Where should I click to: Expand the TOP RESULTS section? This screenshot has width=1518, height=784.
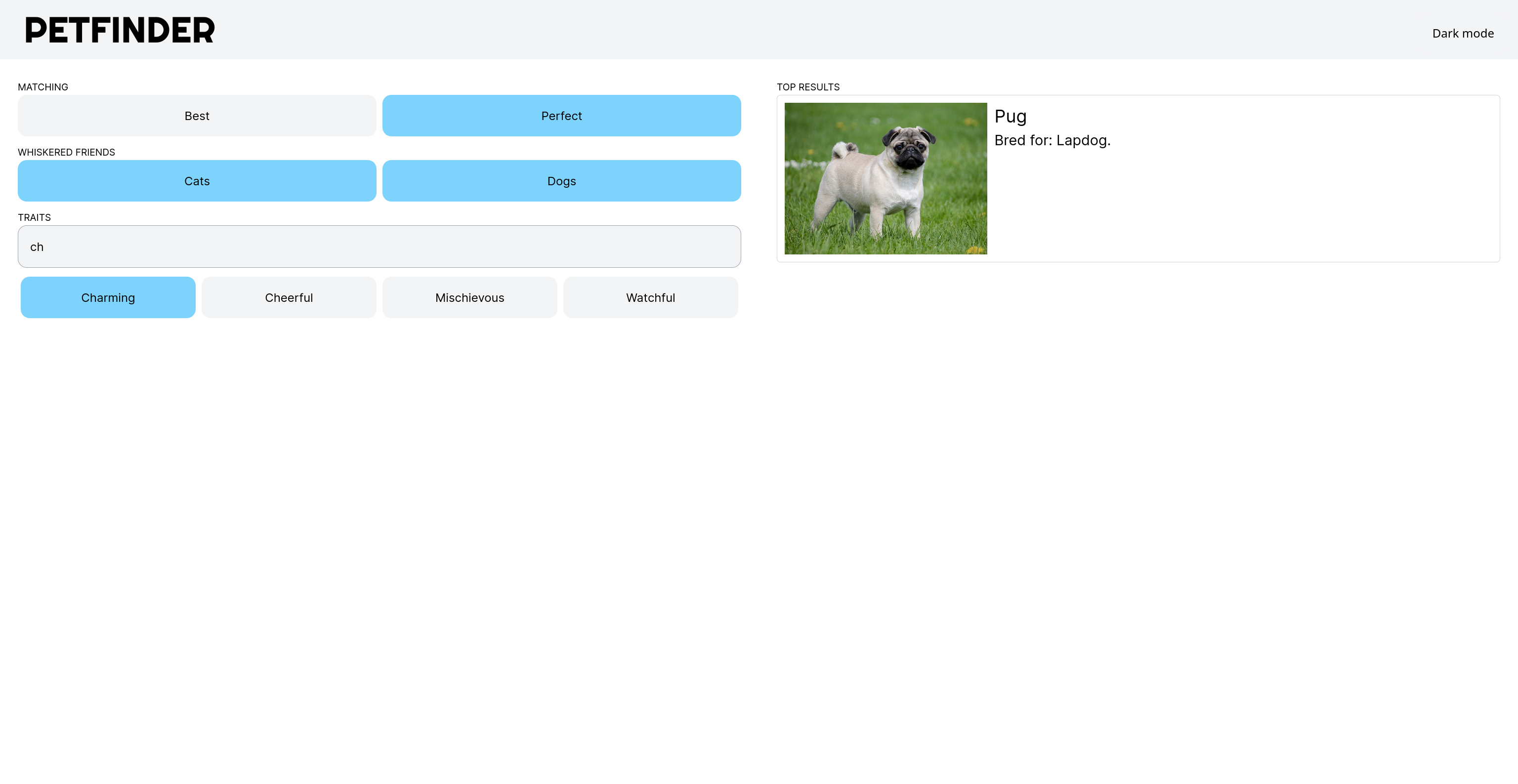pos(808,88)
